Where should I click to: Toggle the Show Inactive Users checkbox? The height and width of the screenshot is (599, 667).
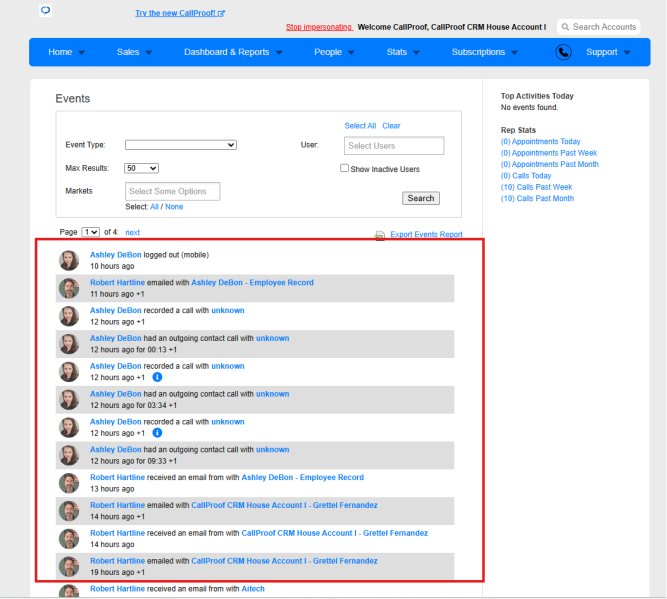pyautogui.click(x=344, y=168)
